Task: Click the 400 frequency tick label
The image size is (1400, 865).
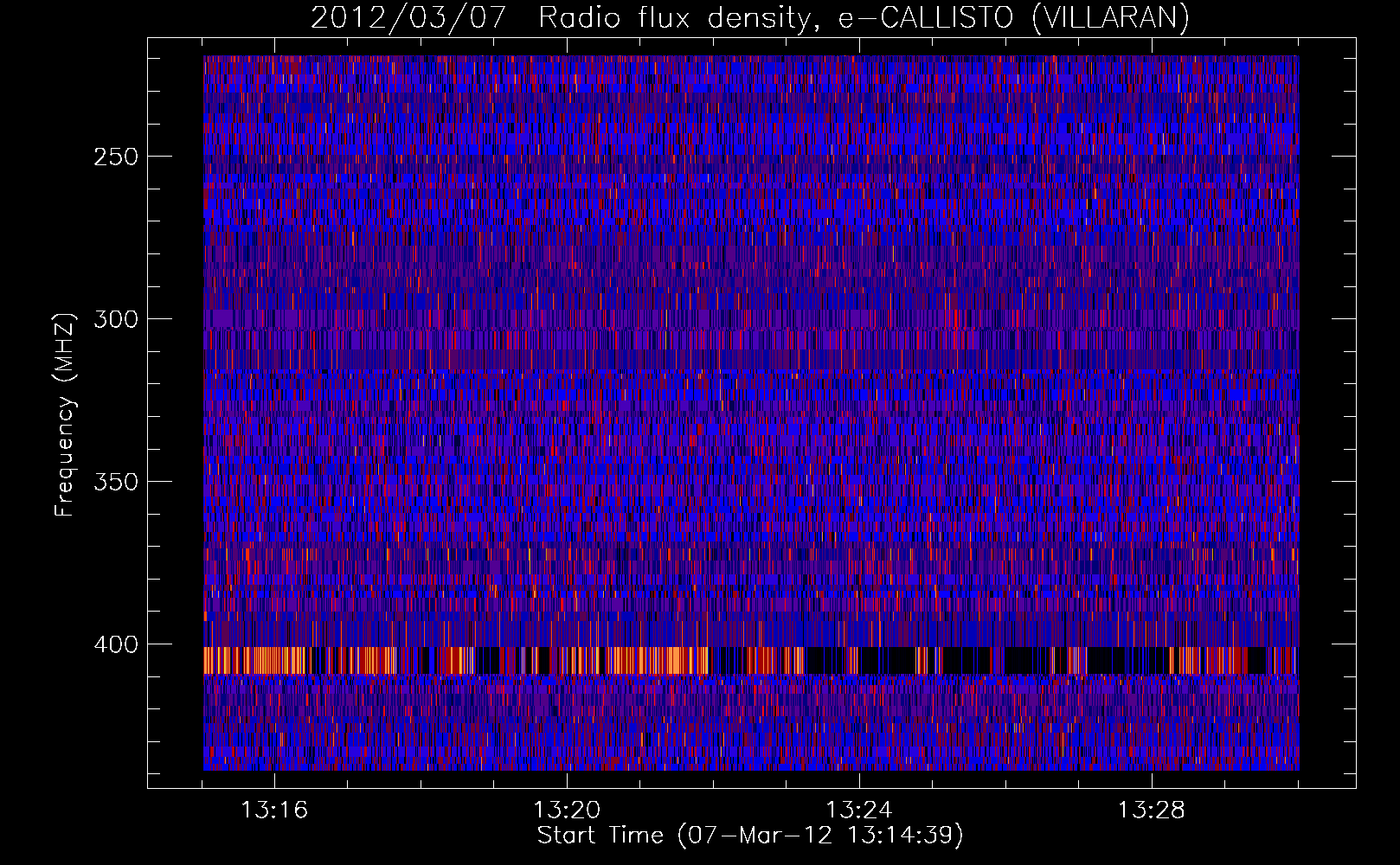Action: click(116, 644)
